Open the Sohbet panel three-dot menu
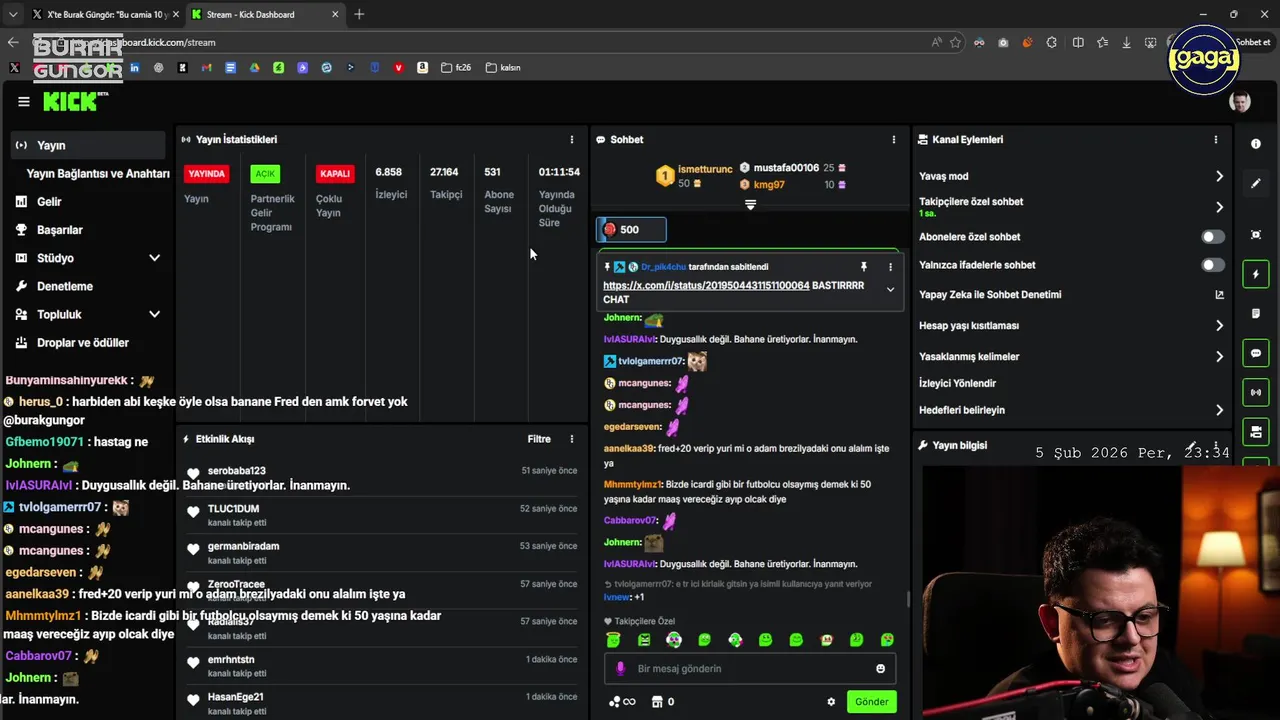Screen dimensions: 1280x720 (894, 140)
